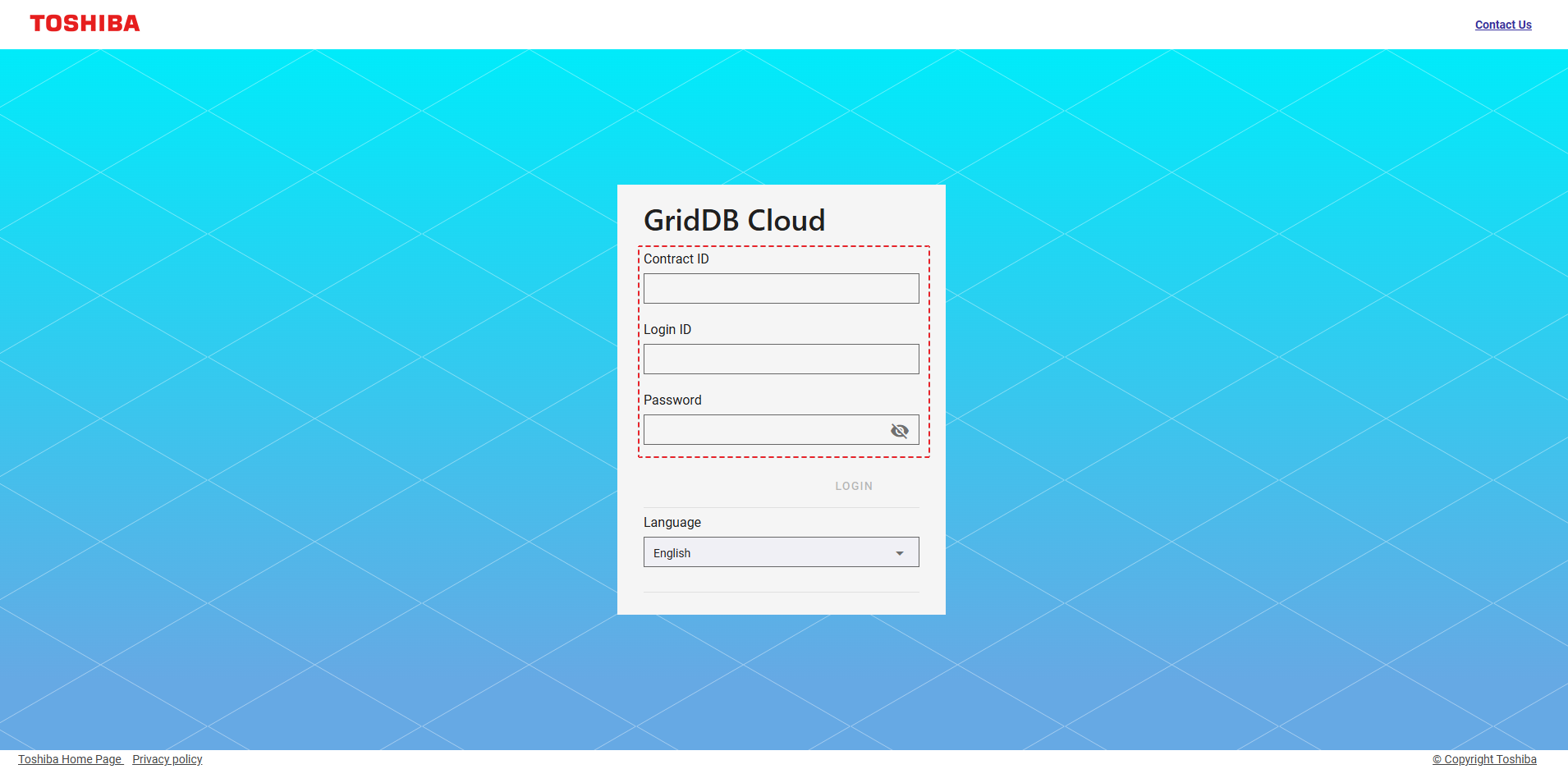Click the Toshiba logo in the header
The width and height of the screenshot is (1568, 769).
click(x=85, y=24)
